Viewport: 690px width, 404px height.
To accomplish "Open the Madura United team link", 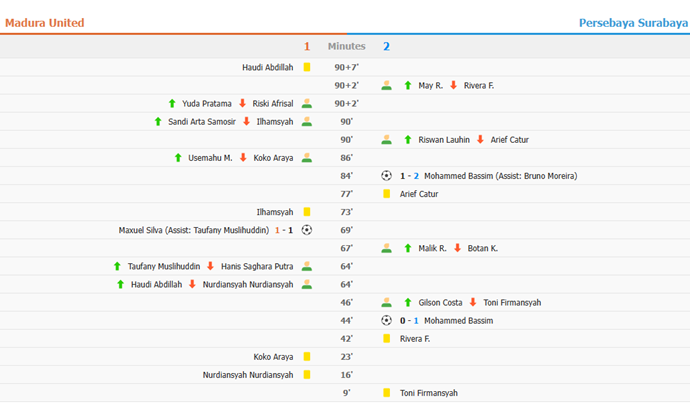I will tap(44, 23).
